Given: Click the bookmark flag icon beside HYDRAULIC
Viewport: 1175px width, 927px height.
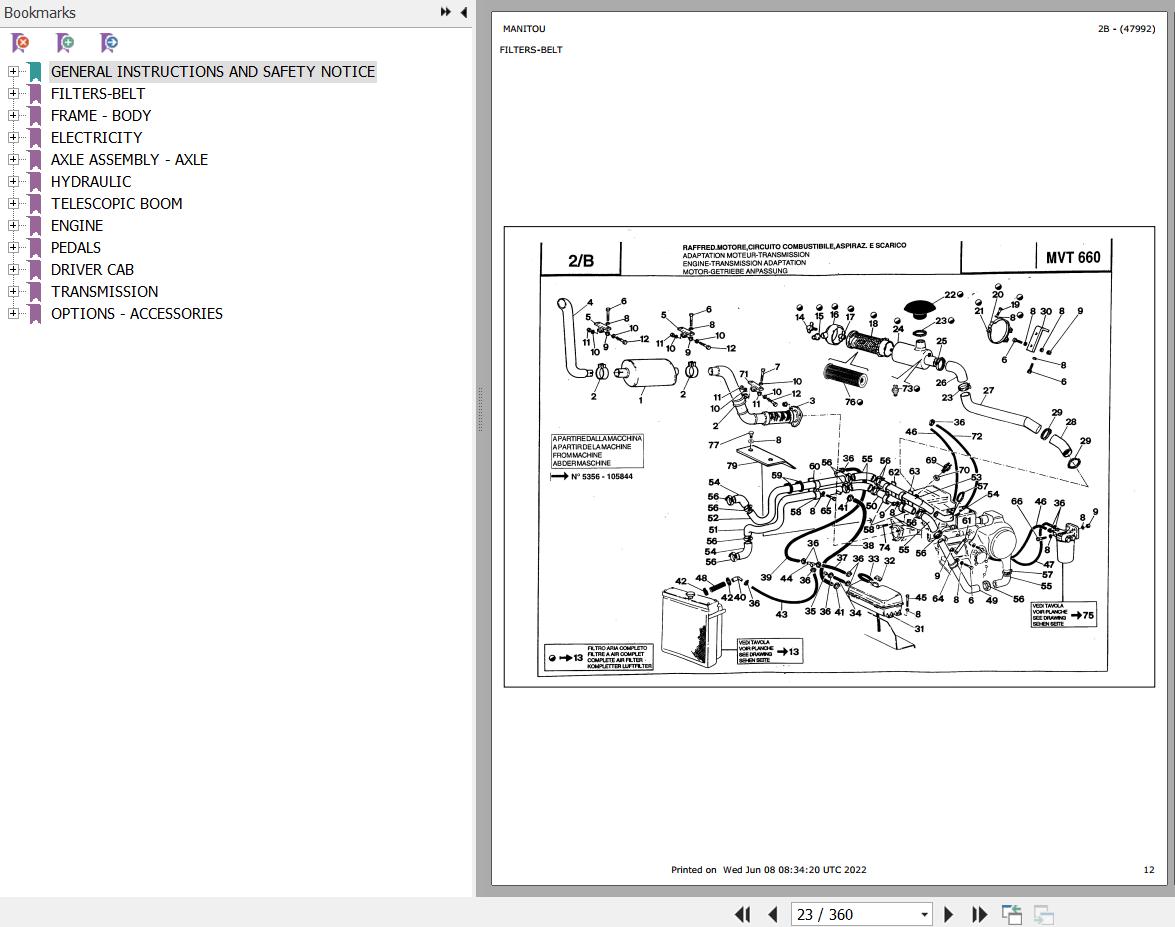Looking at the screenshot, I should point(35,181).
